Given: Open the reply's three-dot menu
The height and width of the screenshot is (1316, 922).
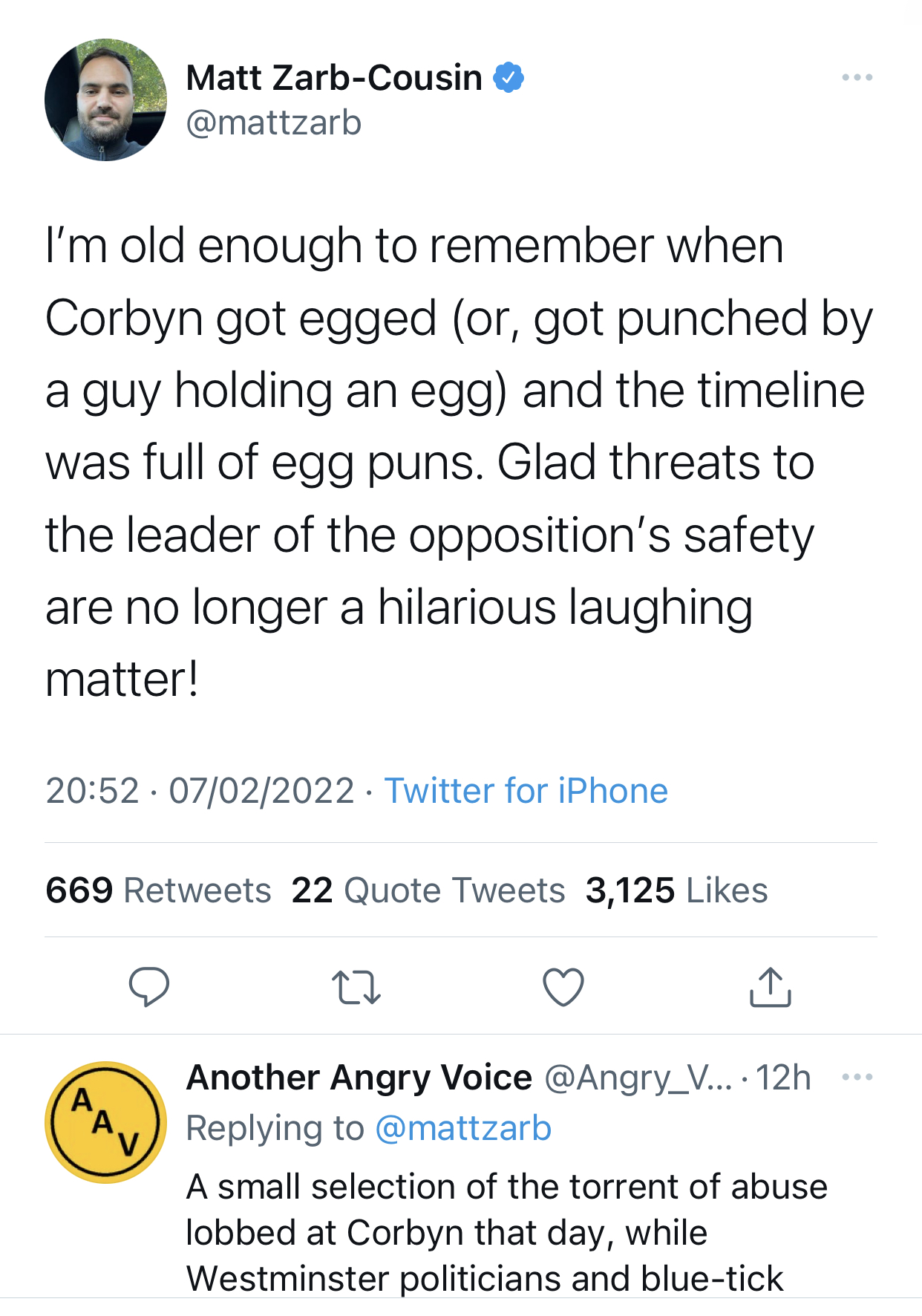Looking at the screenshot, I should [857, 1077].
